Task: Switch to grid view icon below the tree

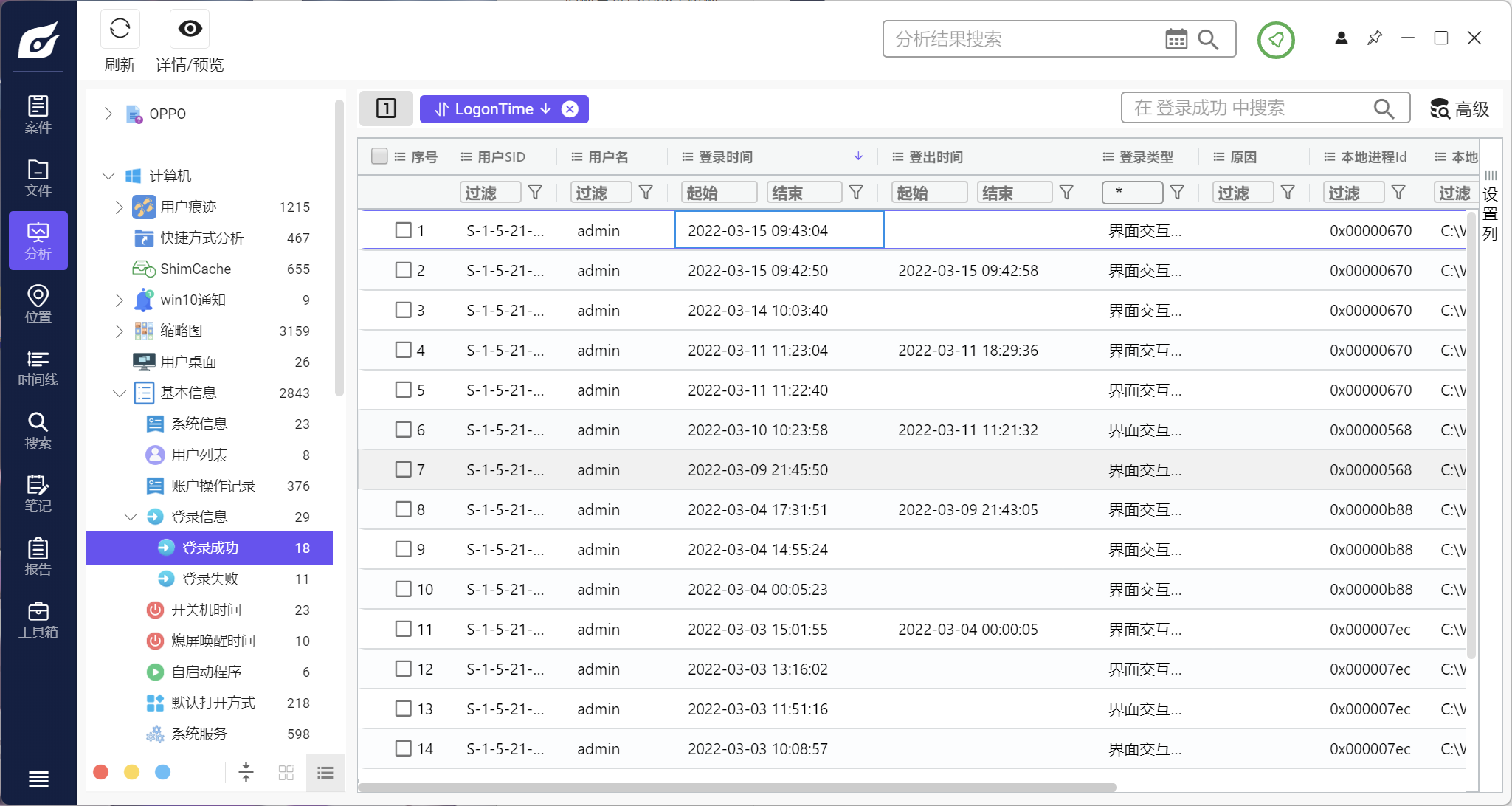Action: pyautogui.click(x=286, y=773)
